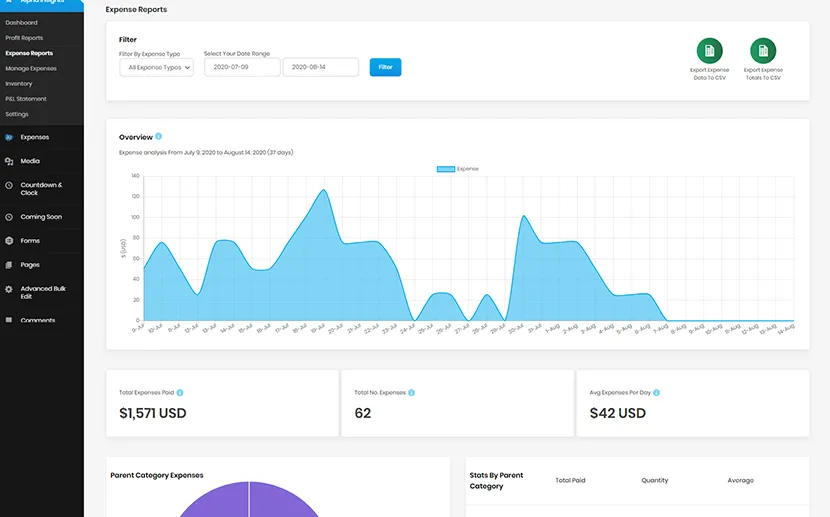The width and height of the screenshot is (830, 517).
Task: Open the Media menu label
Action: pyautogui.click(x=30, y=161)
